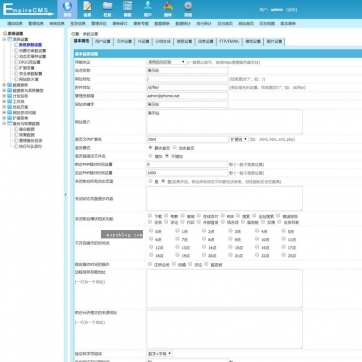
Task: Collapse the System Settings tree node
Action: 4,39
